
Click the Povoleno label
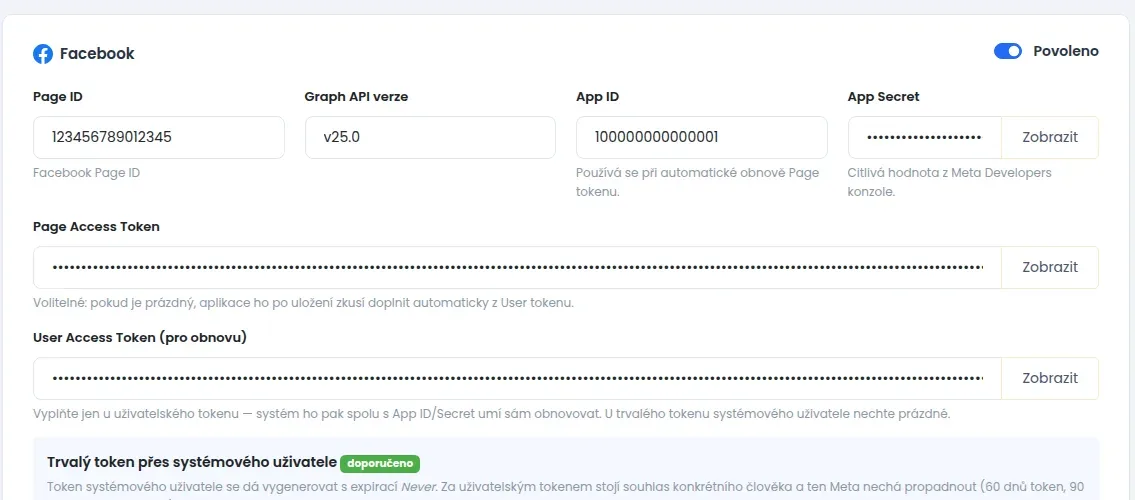(1066, 51)
